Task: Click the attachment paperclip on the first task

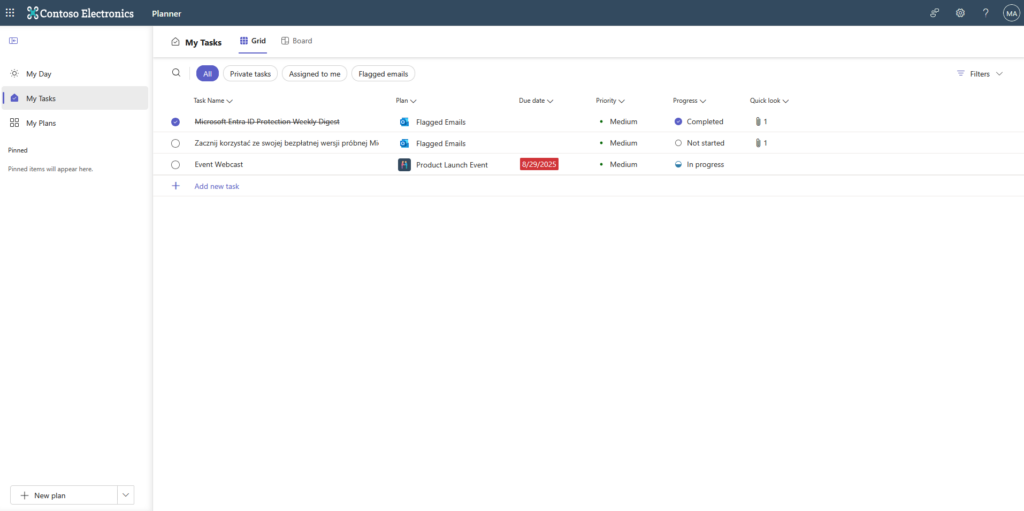Action: [758, 122]
